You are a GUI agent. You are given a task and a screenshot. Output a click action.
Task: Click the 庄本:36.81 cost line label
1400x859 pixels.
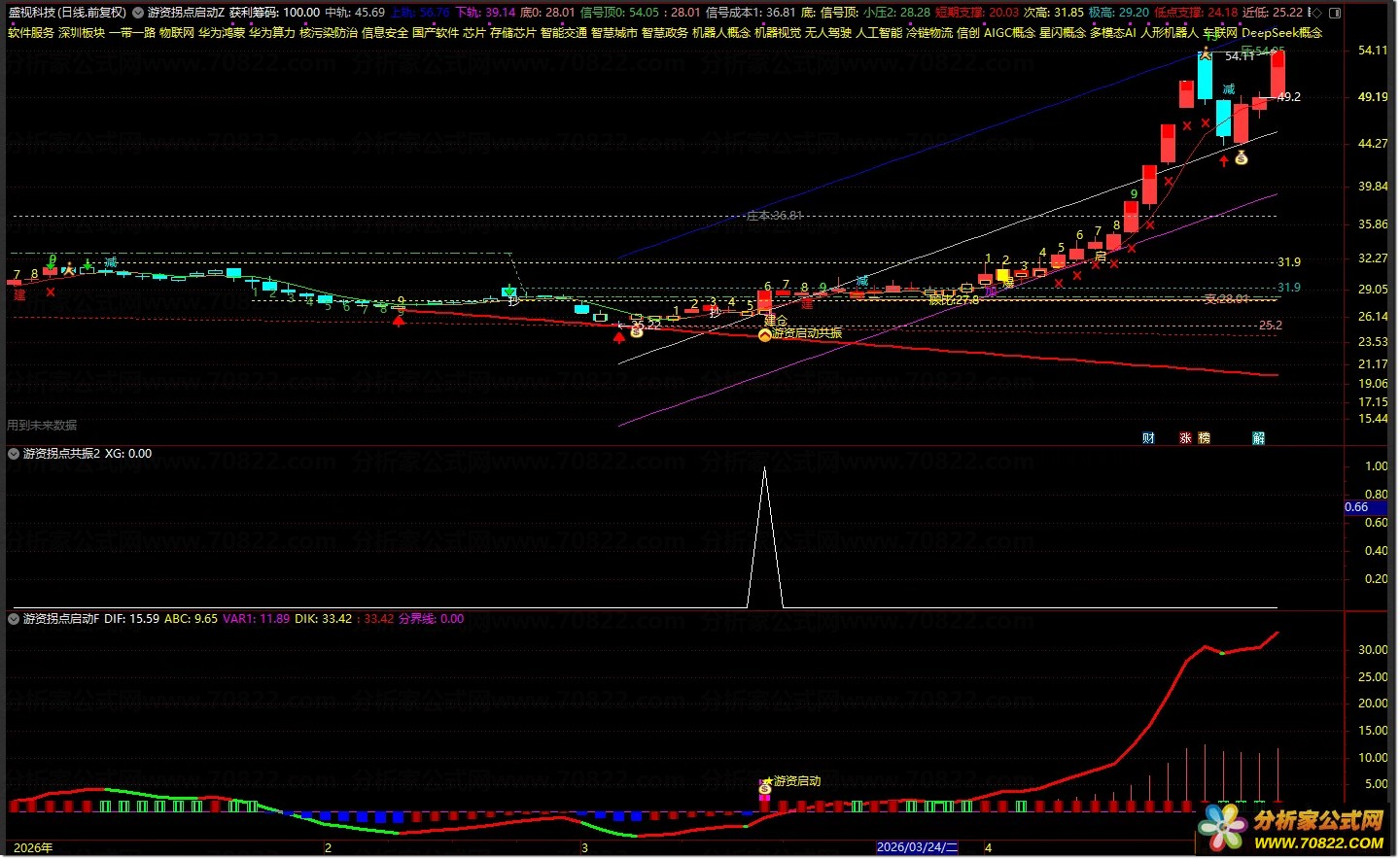[x=775, y=216]
